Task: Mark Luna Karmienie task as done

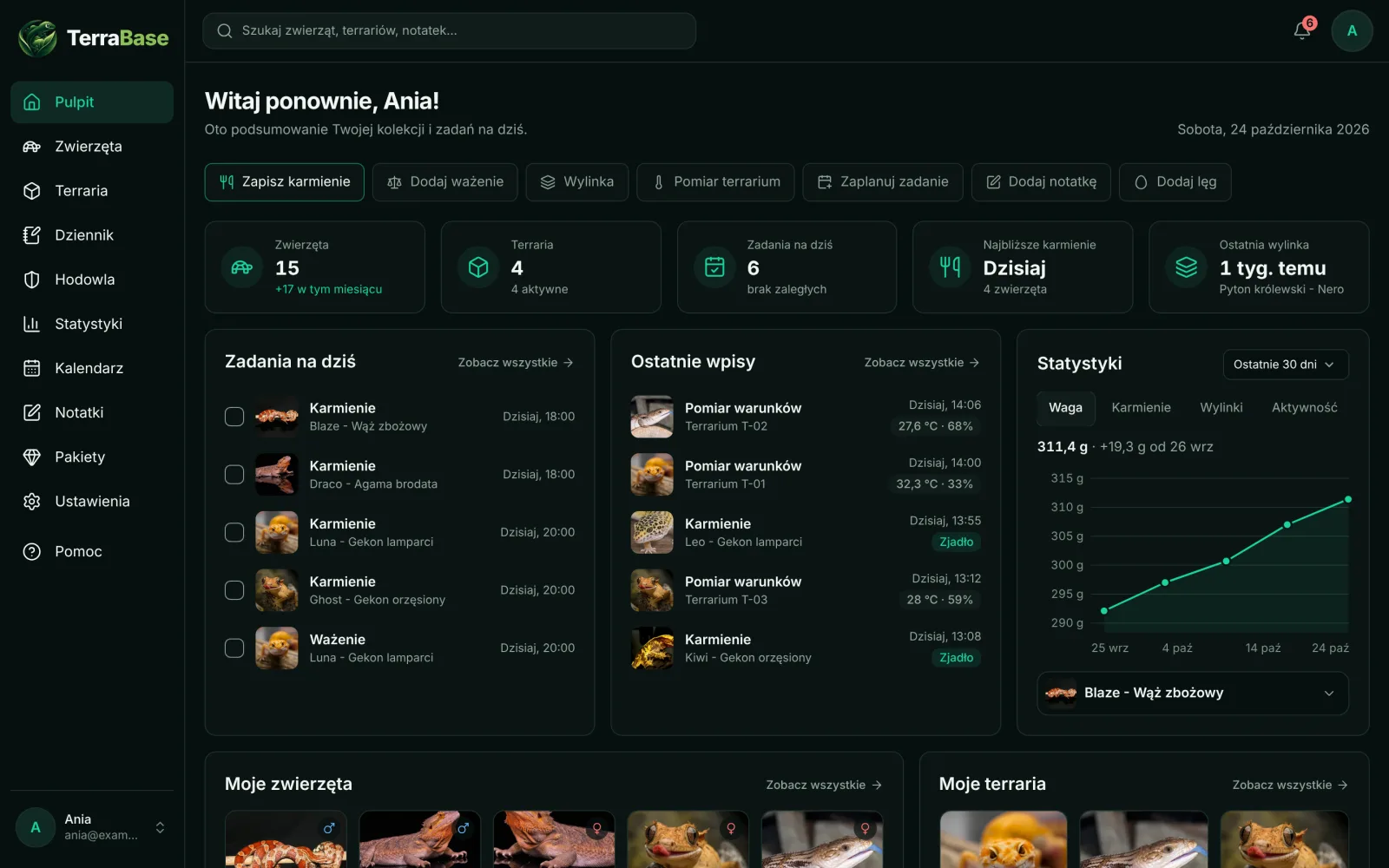Action: (234, 533)
